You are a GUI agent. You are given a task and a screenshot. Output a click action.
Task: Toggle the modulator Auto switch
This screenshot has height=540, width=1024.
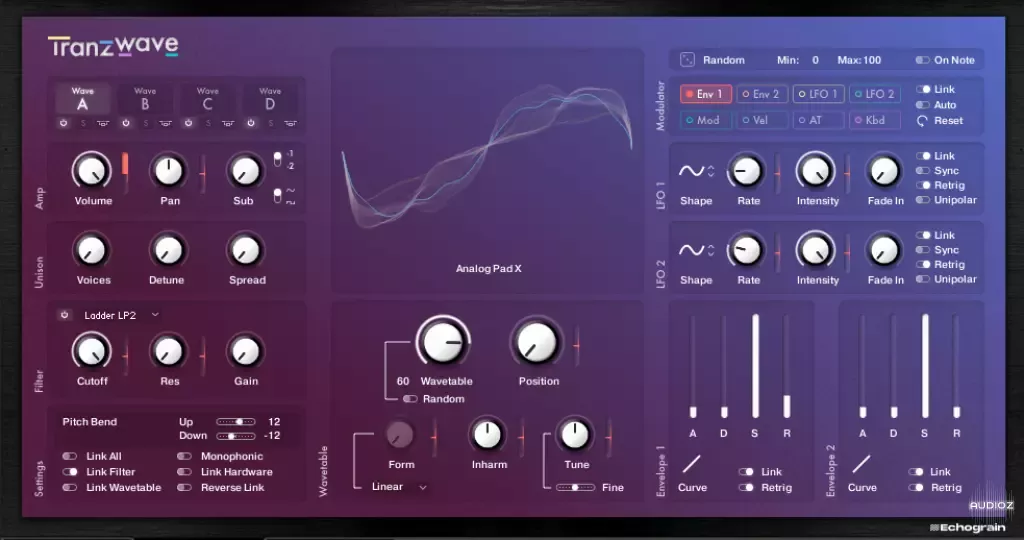point(922,104)
